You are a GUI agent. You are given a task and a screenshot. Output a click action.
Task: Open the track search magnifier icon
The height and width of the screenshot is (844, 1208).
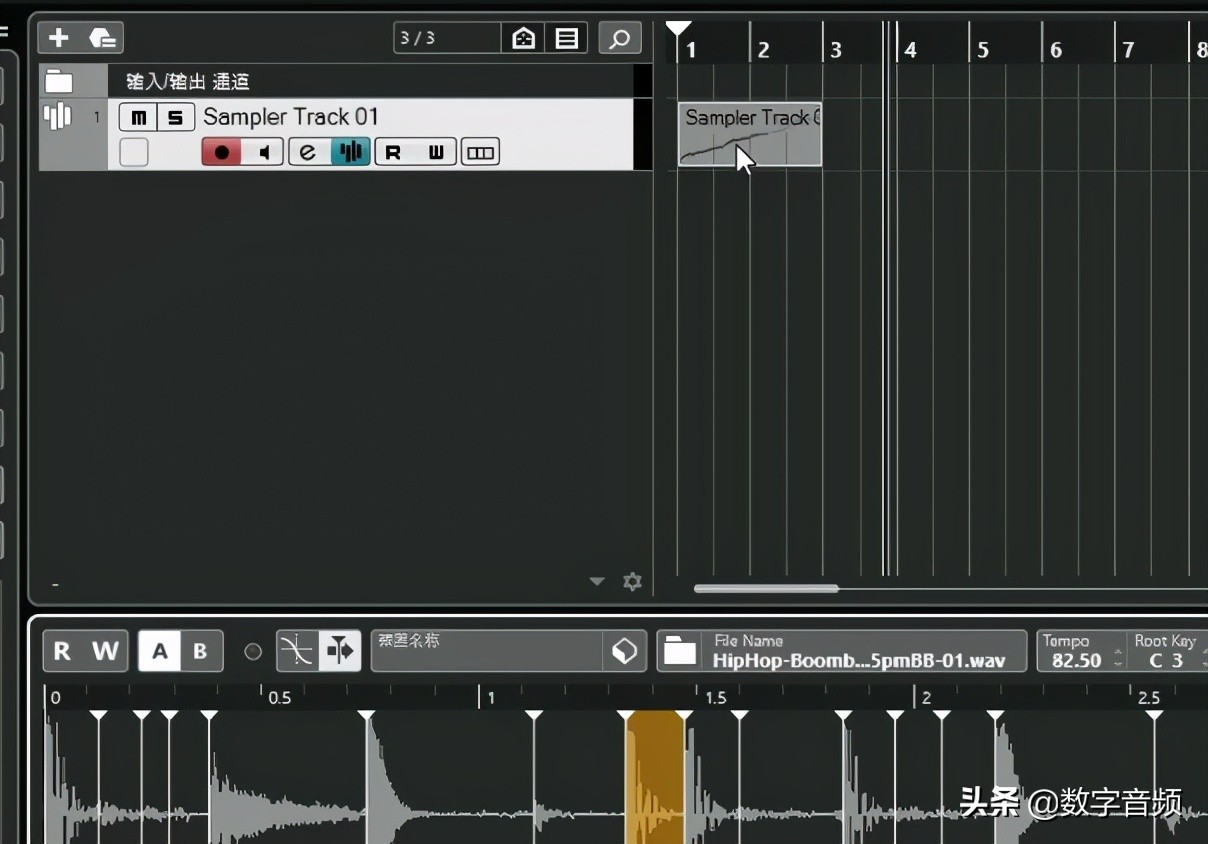(x=620, y=37)
